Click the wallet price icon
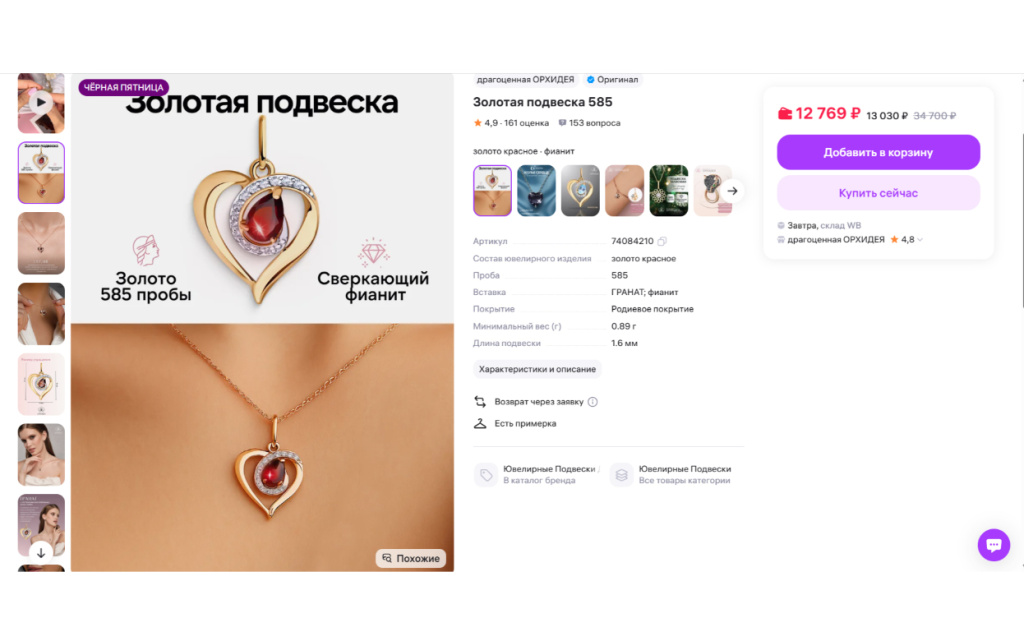The width and height of the screenshot is (1024, 641). tap(785, 114)
